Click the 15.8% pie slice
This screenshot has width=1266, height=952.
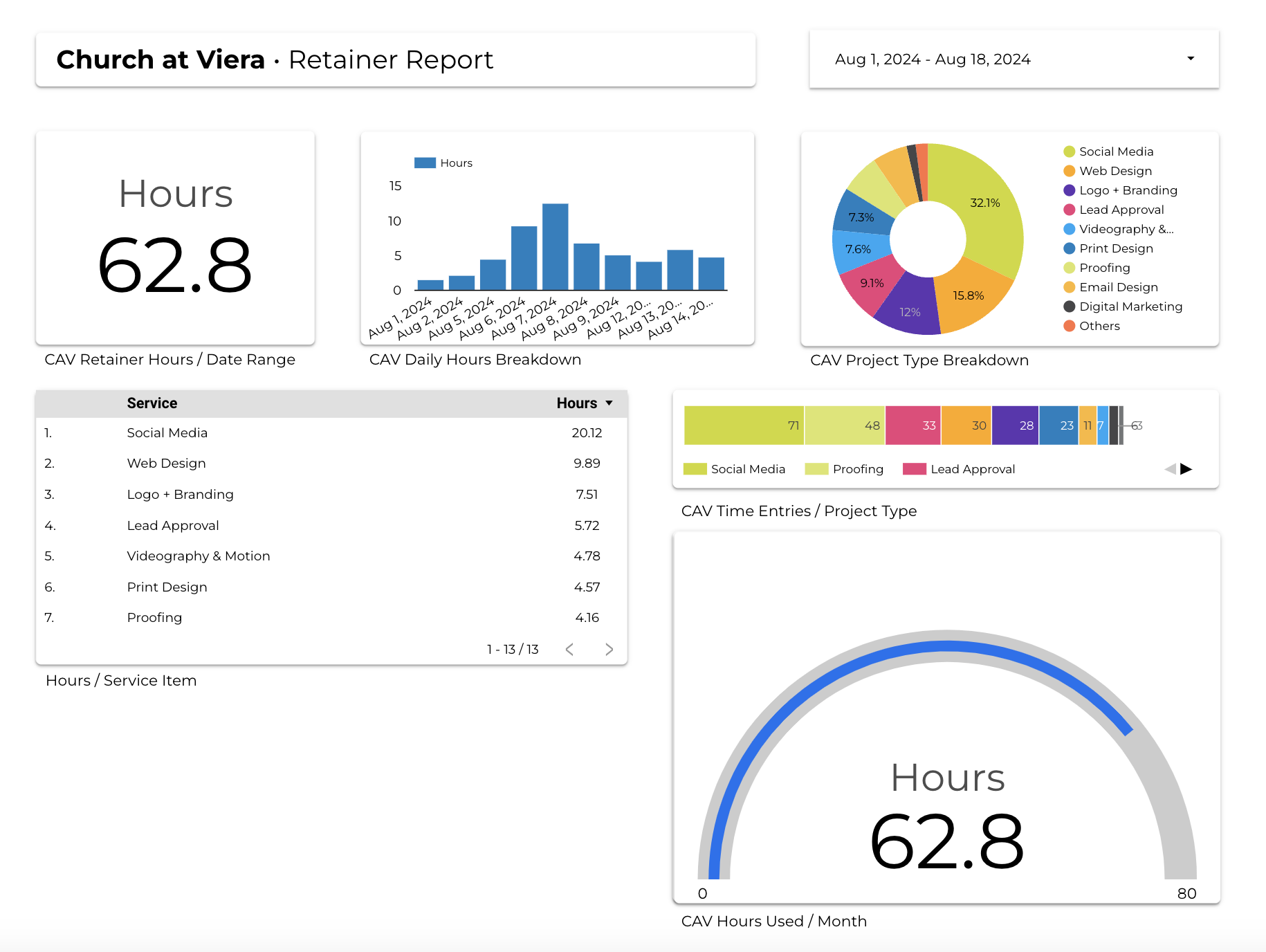tap(969, 295)
